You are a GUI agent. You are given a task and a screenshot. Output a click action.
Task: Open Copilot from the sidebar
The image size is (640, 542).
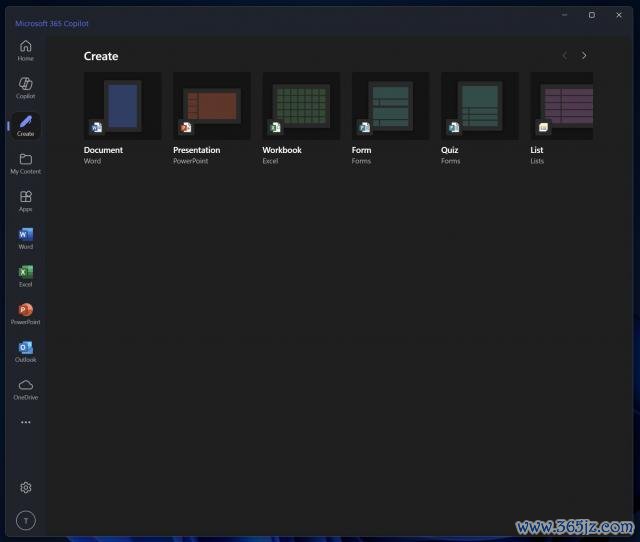[25, 88]
